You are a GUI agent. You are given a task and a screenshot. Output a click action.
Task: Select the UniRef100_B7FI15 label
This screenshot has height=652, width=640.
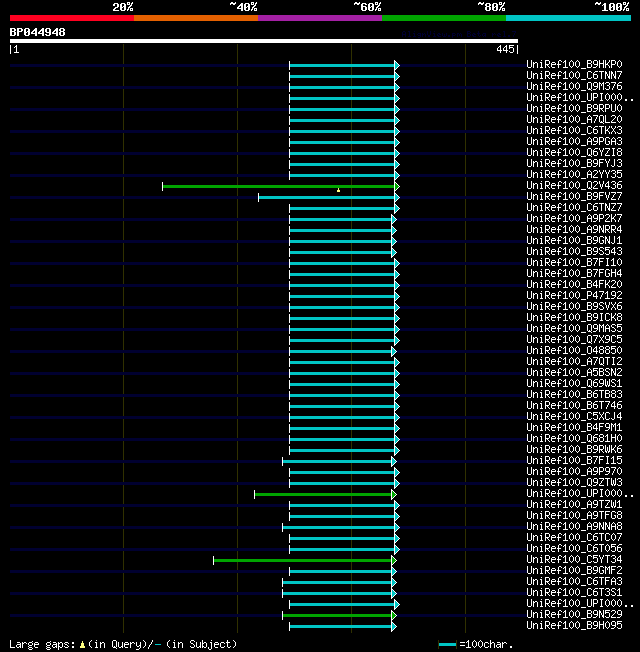click(574, 460)
